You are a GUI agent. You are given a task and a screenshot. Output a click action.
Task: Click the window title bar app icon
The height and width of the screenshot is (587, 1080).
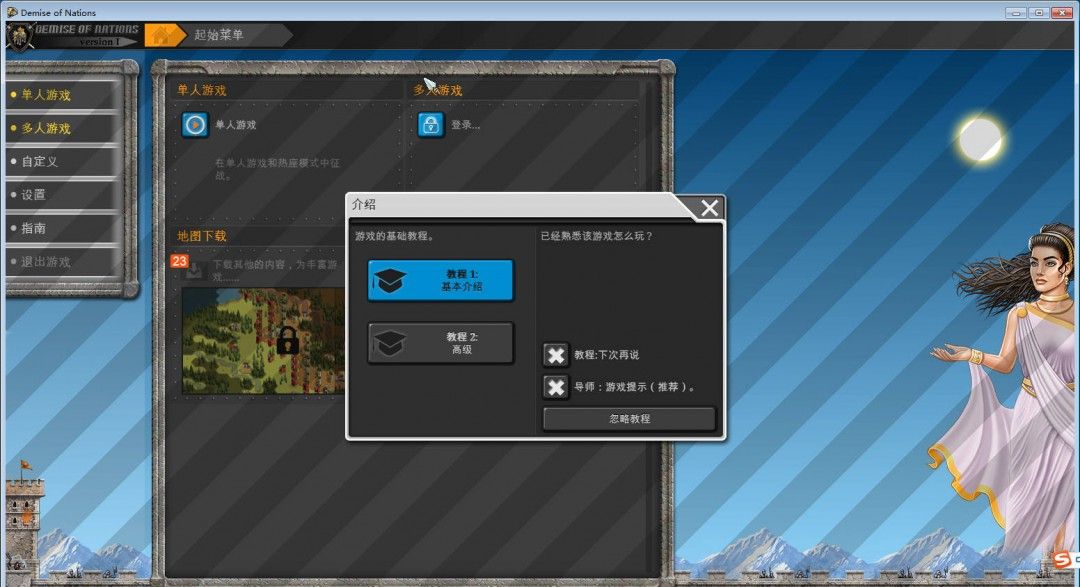[12, 12]
